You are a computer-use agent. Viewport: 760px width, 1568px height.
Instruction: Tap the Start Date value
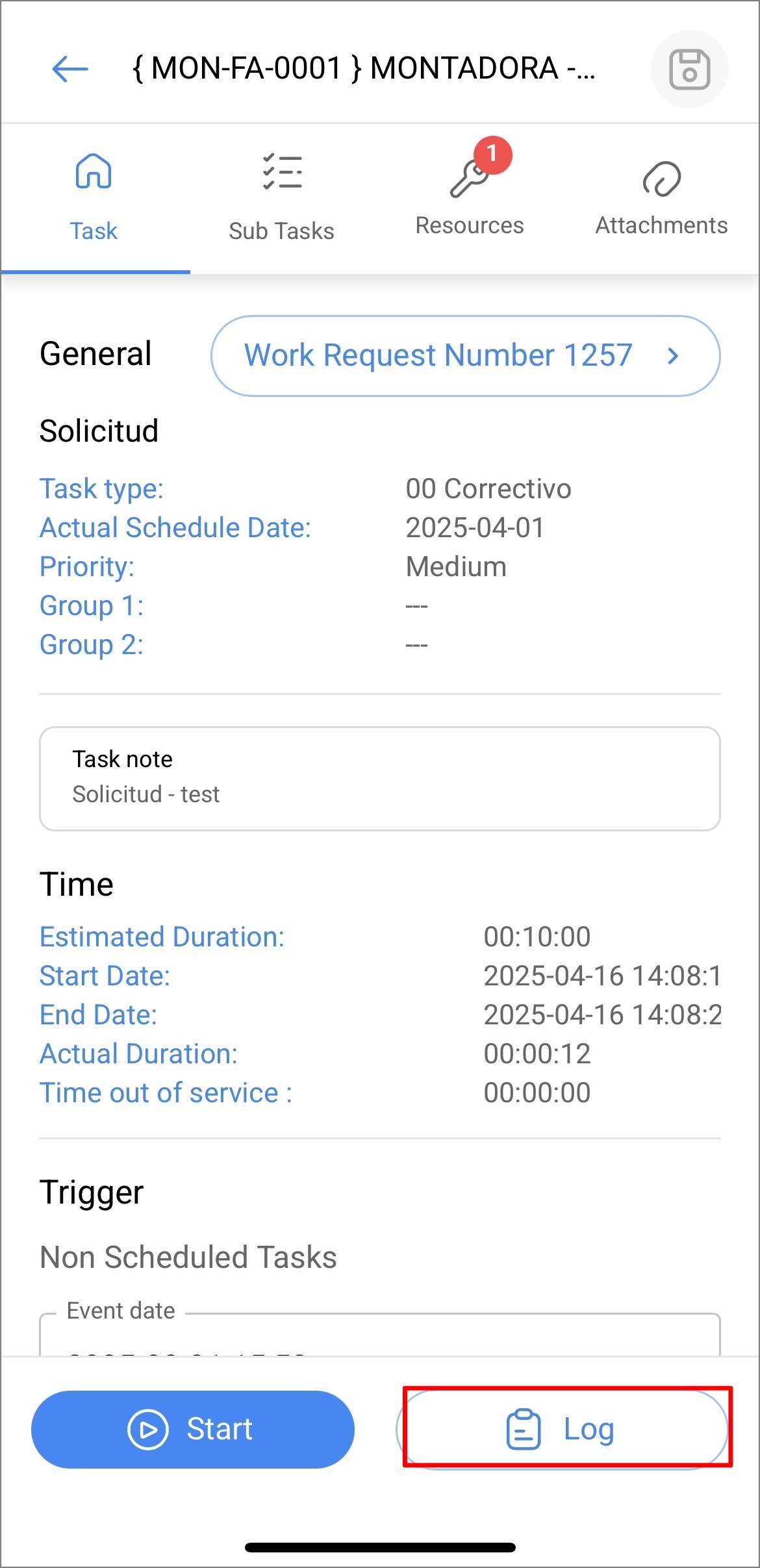(602, 976)
